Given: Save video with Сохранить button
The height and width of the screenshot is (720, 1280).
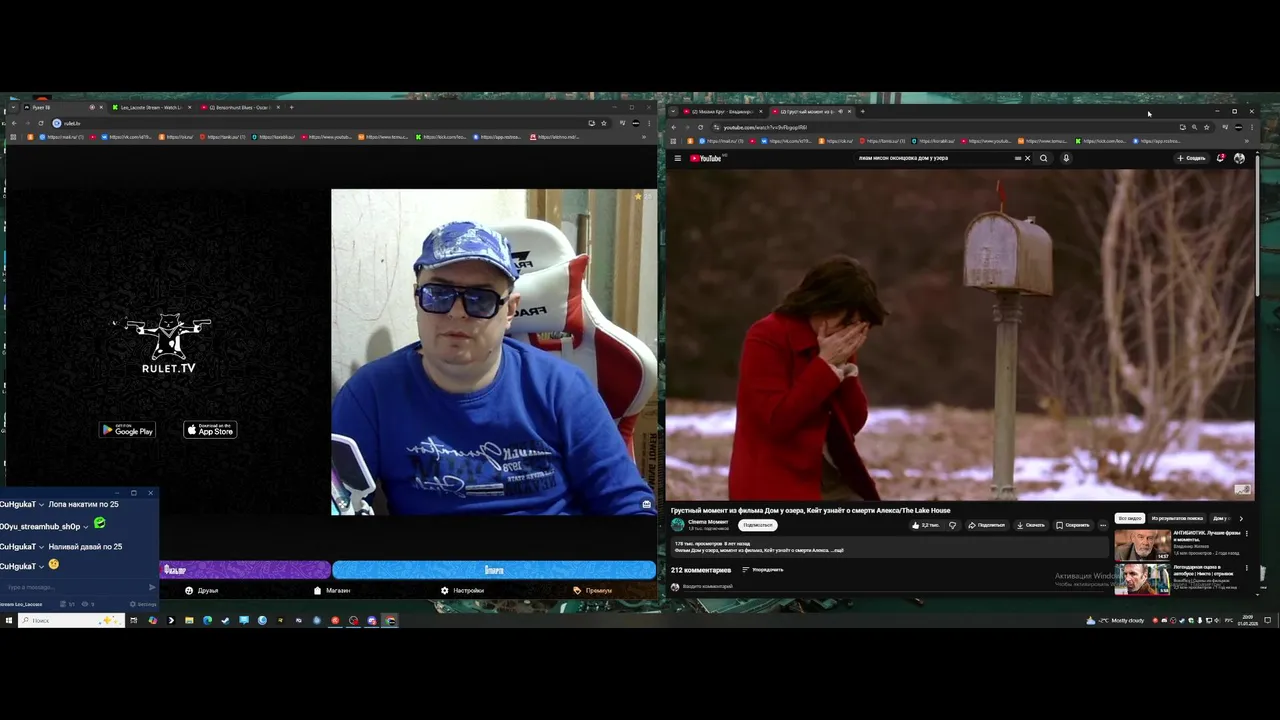Looking at the screenshot, I should click(1072, 525).
